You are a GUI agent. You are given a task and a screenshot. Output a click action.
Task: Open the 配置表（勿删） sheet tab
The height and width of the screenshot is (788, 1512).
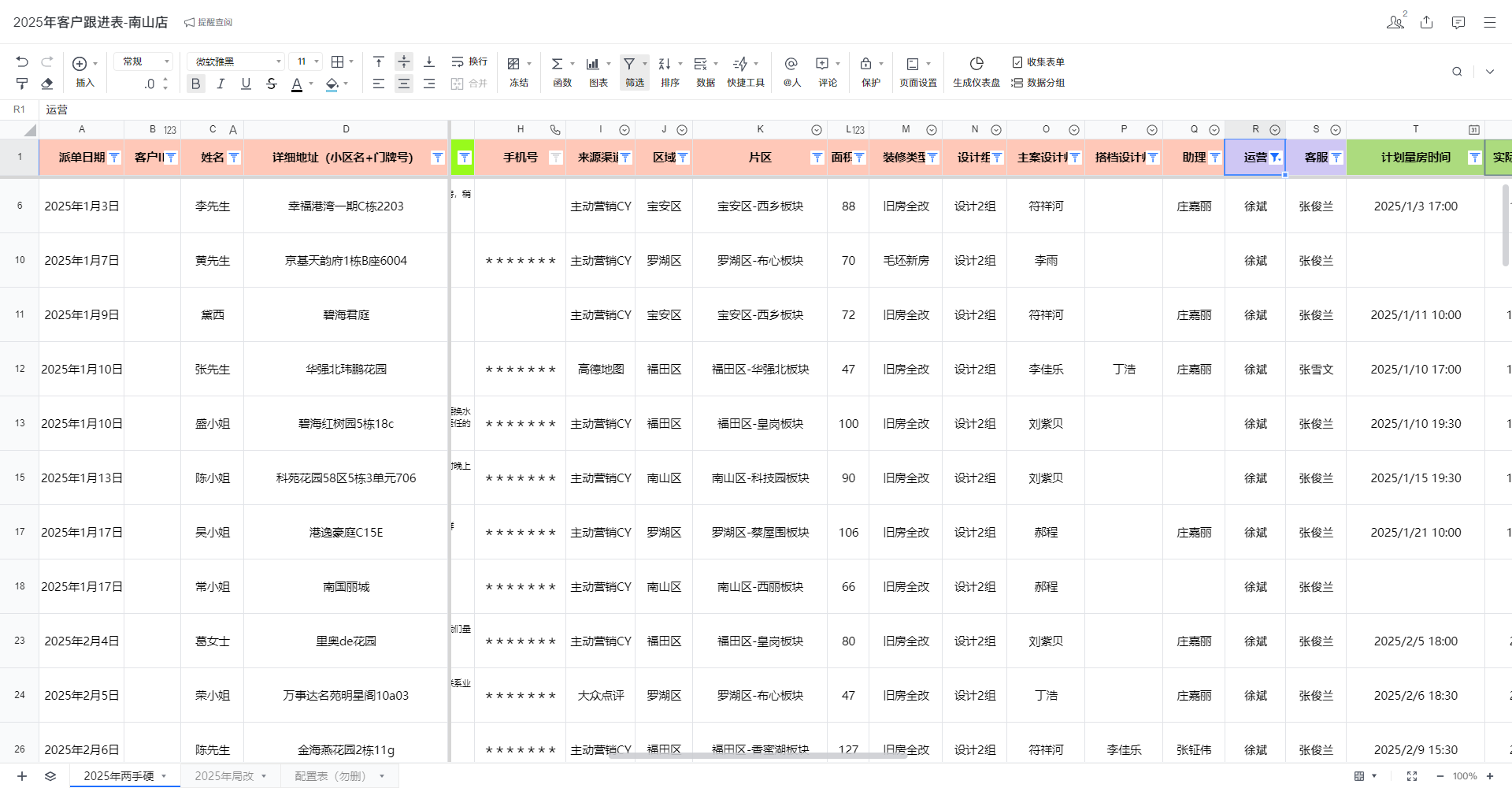click(x=331, y=776)
